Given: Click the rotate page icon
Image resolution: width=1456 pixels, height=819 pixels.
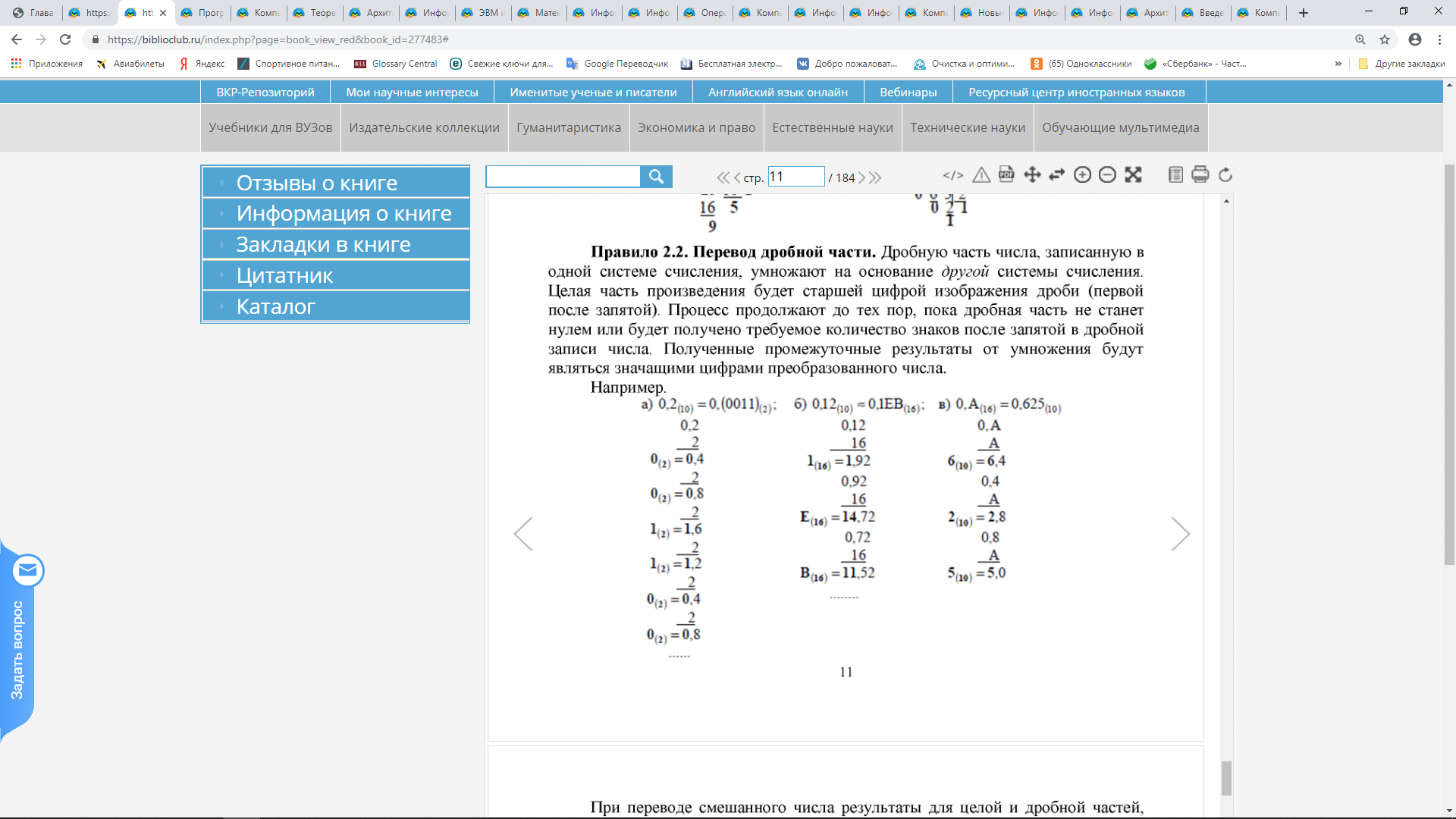Looking at the screenshot, I should [x=1225, y=175].
